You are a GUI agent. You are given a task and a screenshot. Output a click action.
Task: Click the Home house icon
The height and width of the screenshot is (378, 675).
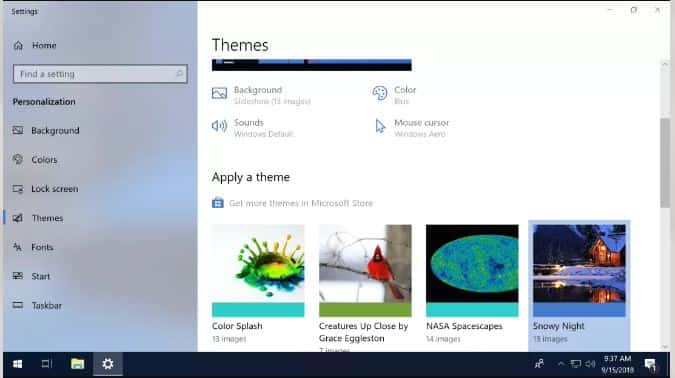[18, 45]
